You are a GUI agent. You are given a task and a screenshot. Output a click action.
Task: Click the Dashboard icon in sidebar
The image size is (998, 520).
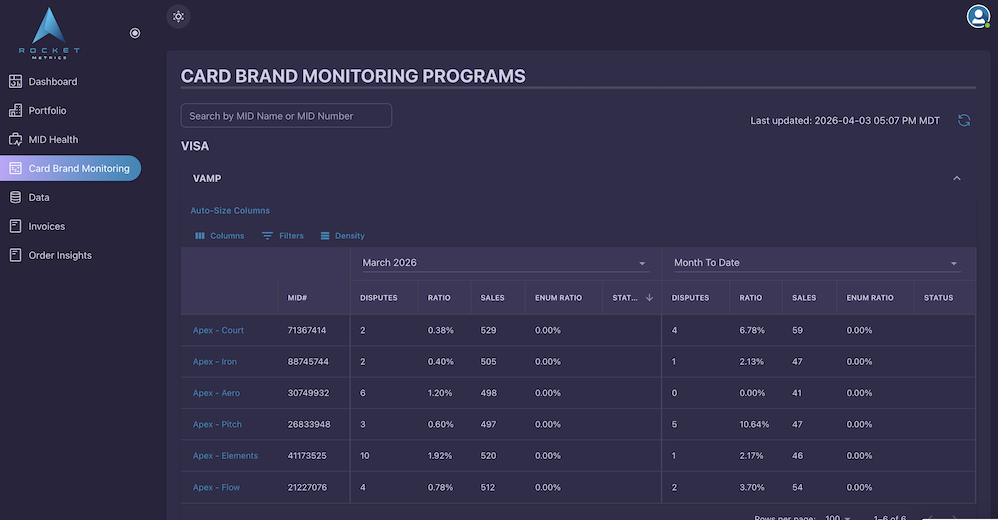(15, 82)
